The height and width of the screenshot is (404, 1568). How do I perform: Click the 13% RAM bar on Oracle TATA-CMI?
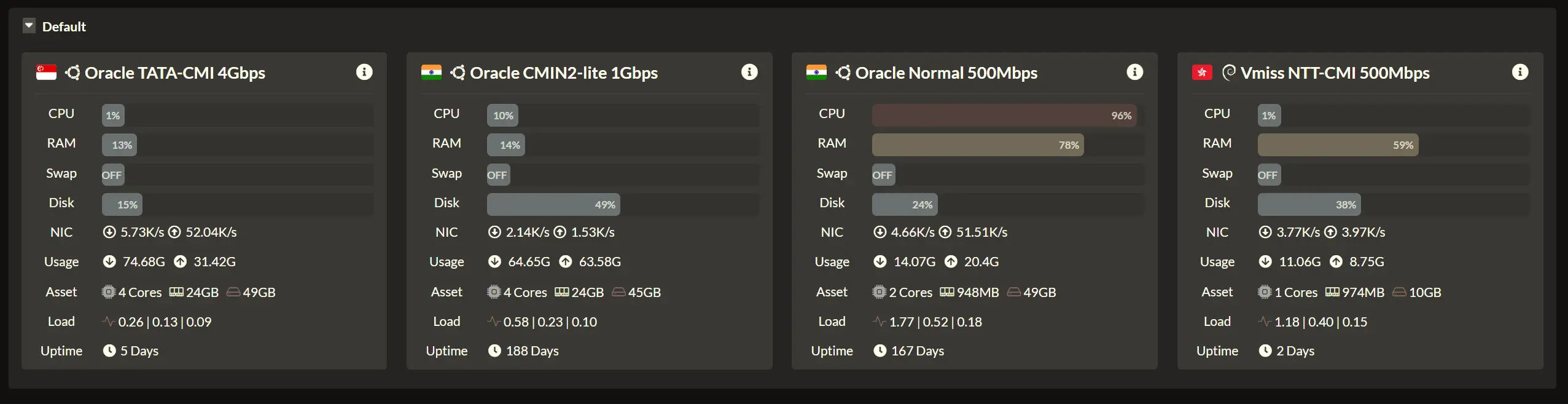pyautogui.click(x=120, y=145)
